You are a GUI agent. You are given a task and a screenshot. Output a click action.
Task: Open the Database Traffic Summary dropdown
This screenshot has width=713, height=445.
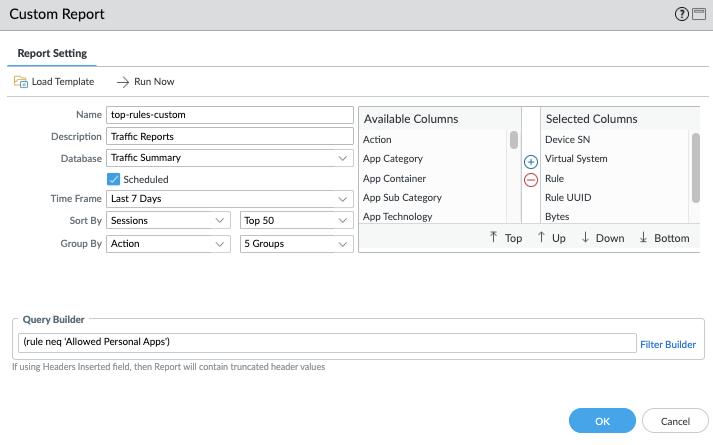(342, 158)
